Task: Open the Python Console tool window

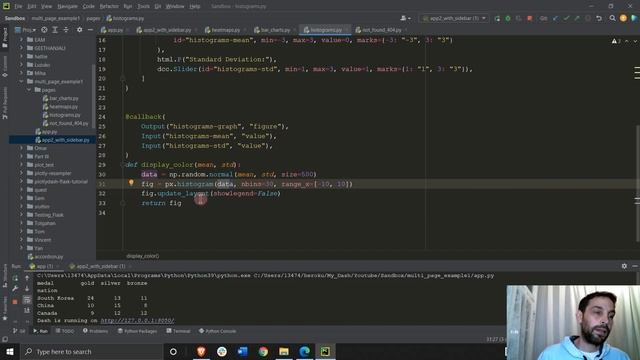Action: point(218,331)
